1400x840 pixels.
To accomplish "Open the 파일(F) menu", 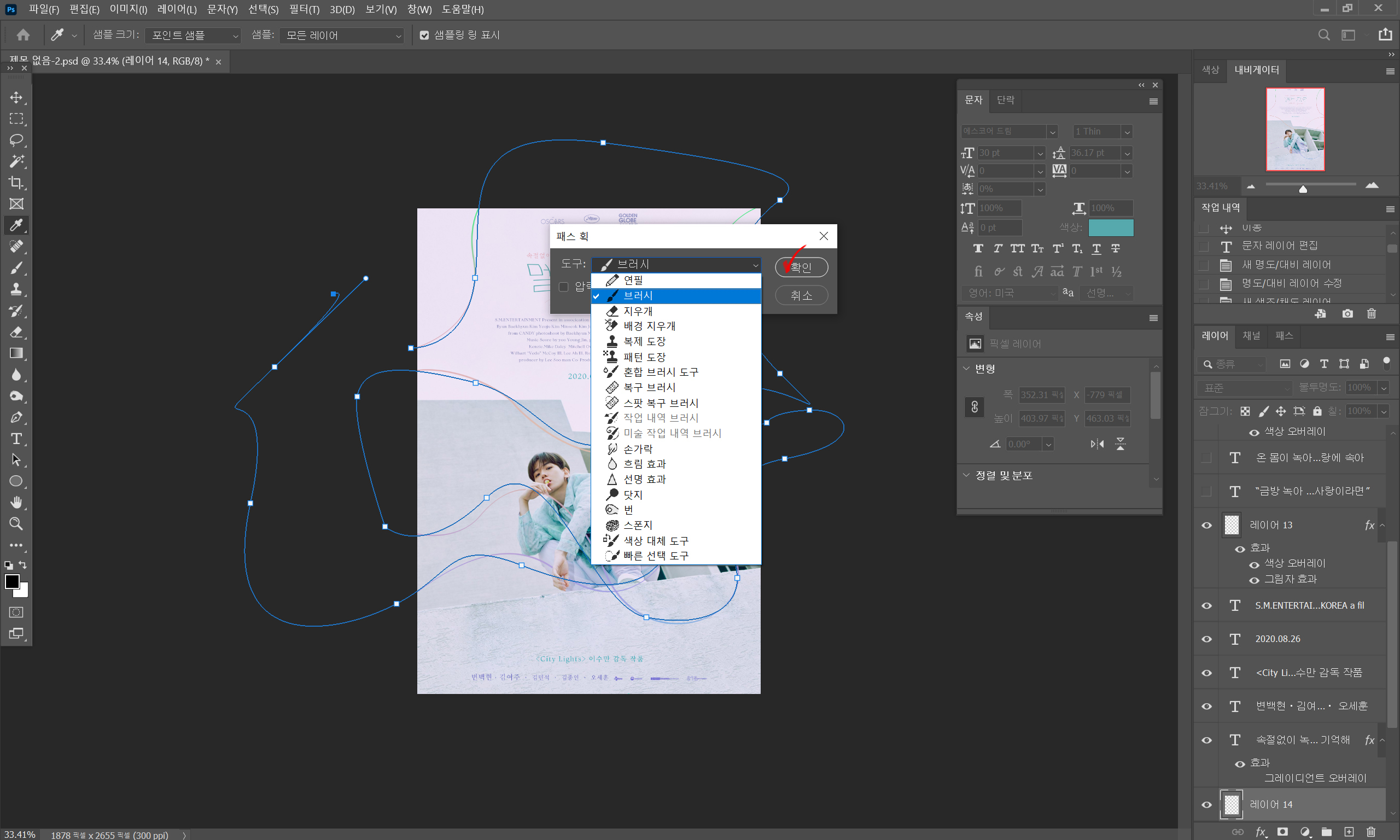I will point(44,9).
